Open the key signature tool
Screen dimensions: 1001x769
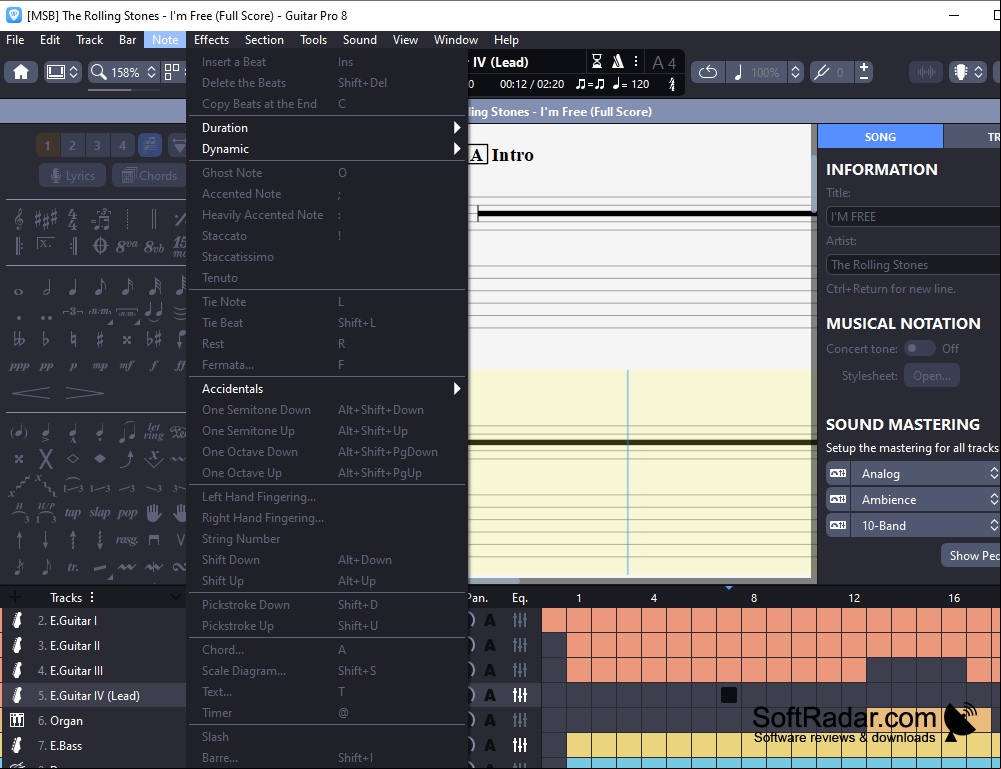click(x=45, y=220)
